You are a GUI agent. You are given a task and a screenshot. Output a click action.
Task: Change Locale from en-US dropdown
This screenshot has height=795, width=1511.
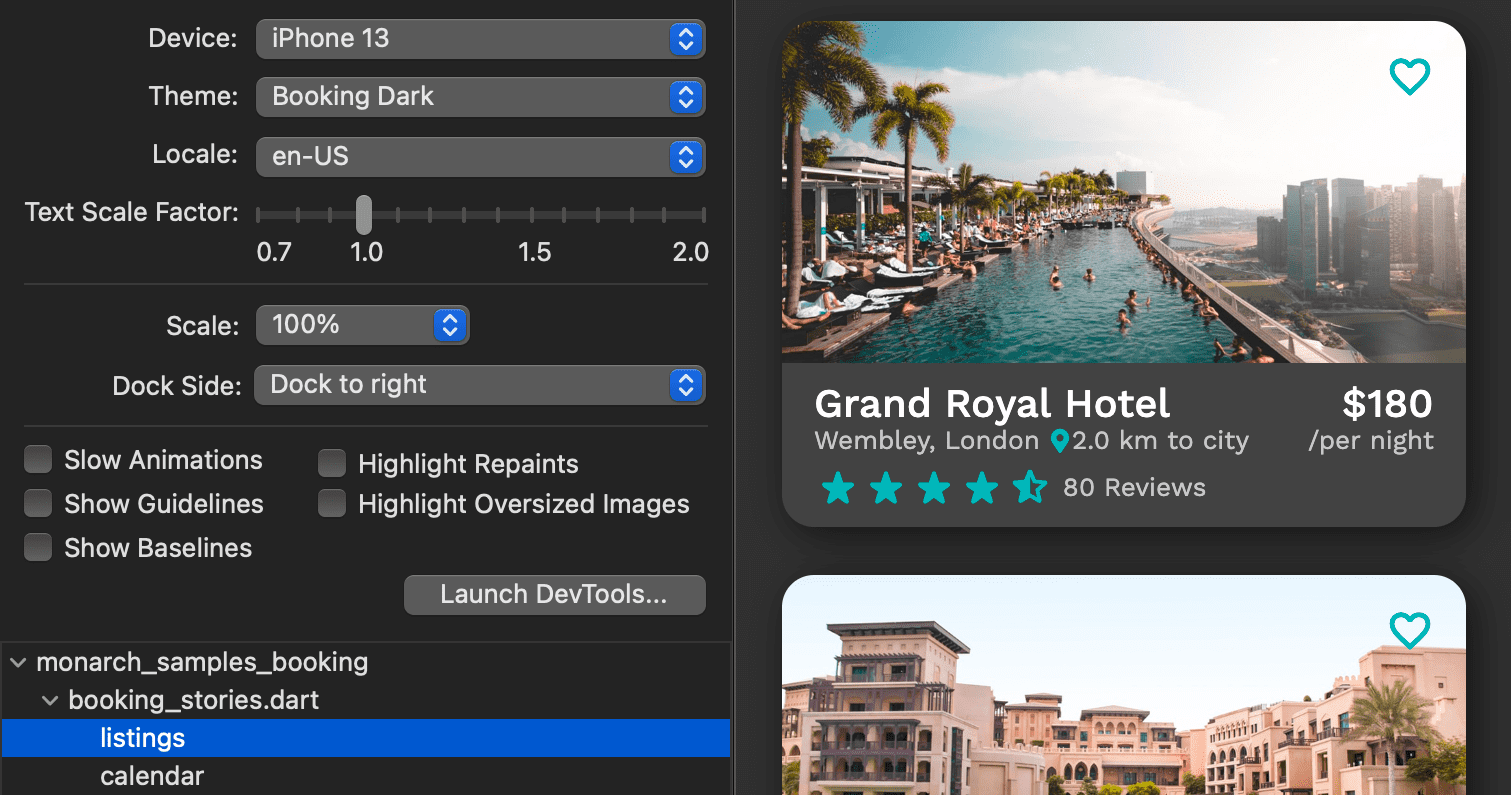480,157
